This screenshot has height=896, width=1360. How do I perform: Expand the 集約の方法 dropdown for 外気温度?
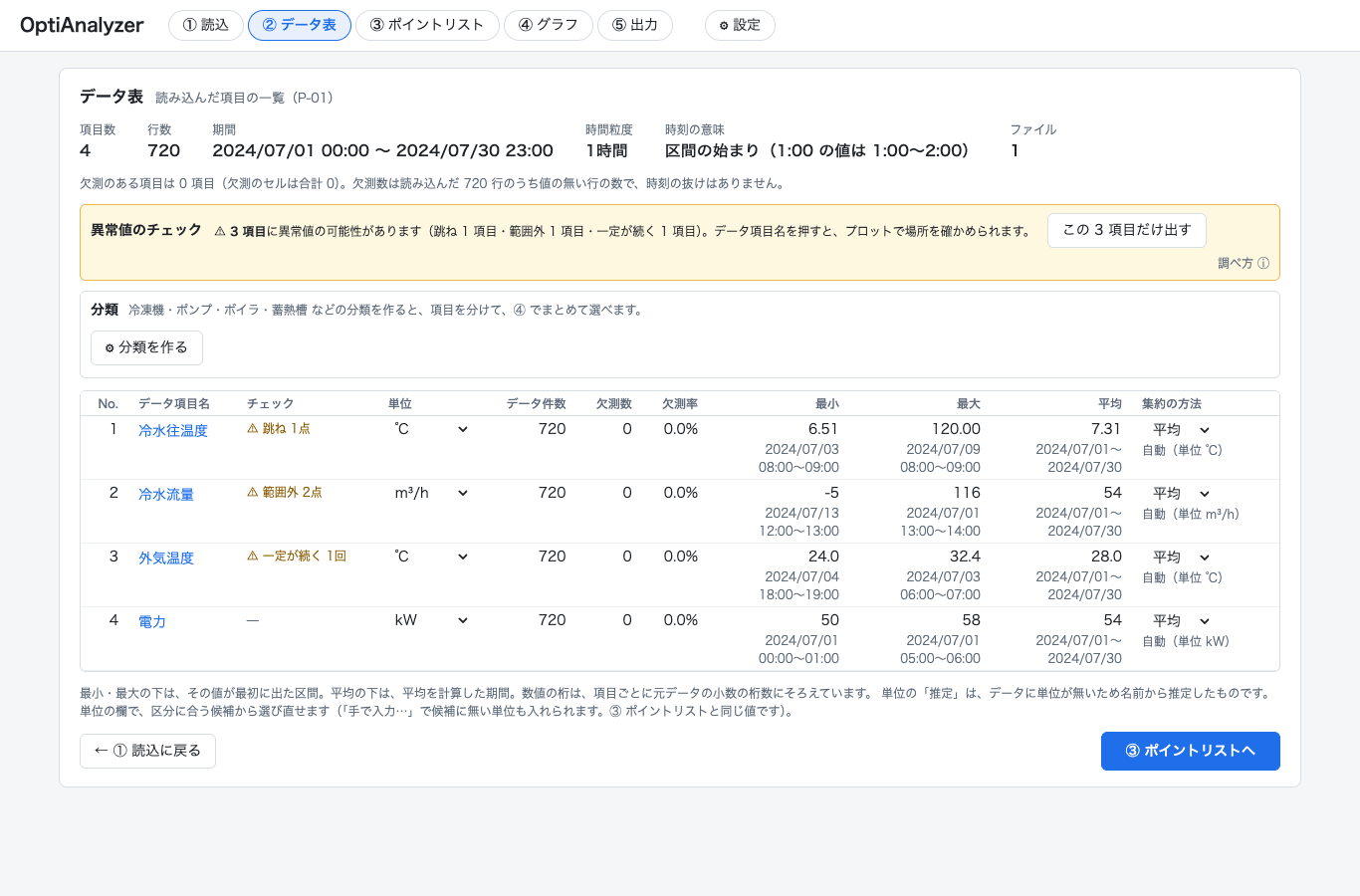[1180, 557]
